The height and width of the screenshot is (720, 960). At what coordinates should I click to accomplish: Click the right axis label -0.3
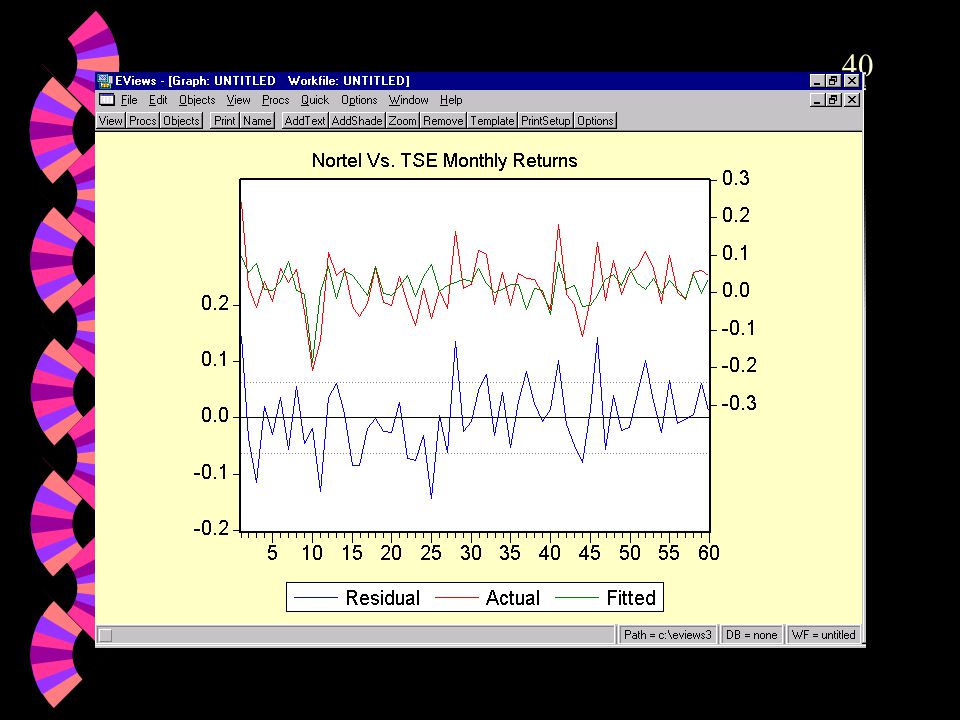tap(739, 403)
